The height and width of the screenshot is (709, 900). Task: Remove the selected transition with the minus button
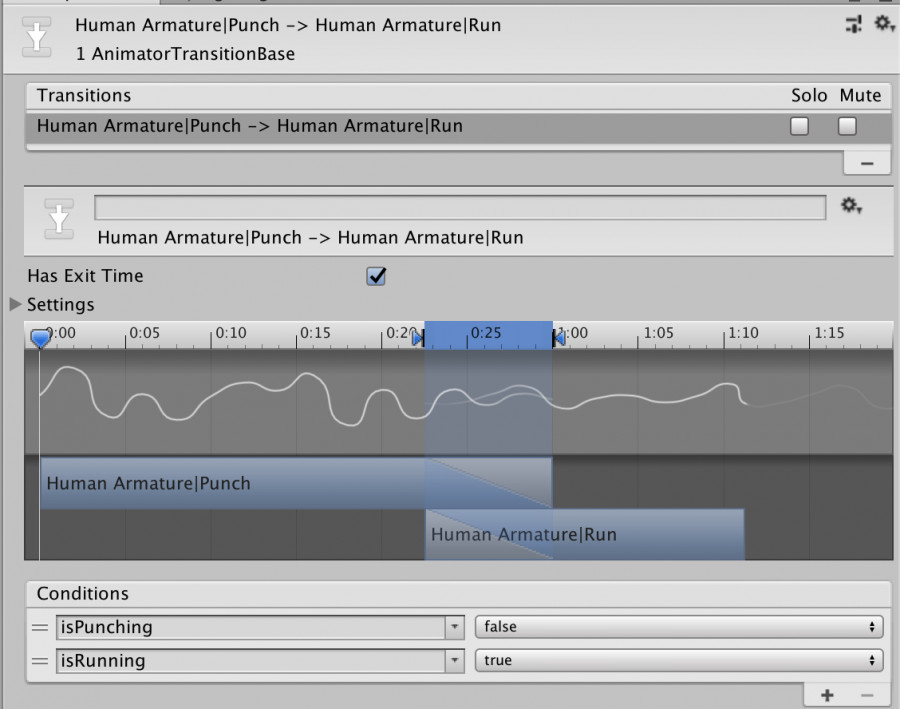tap(867, 164)
